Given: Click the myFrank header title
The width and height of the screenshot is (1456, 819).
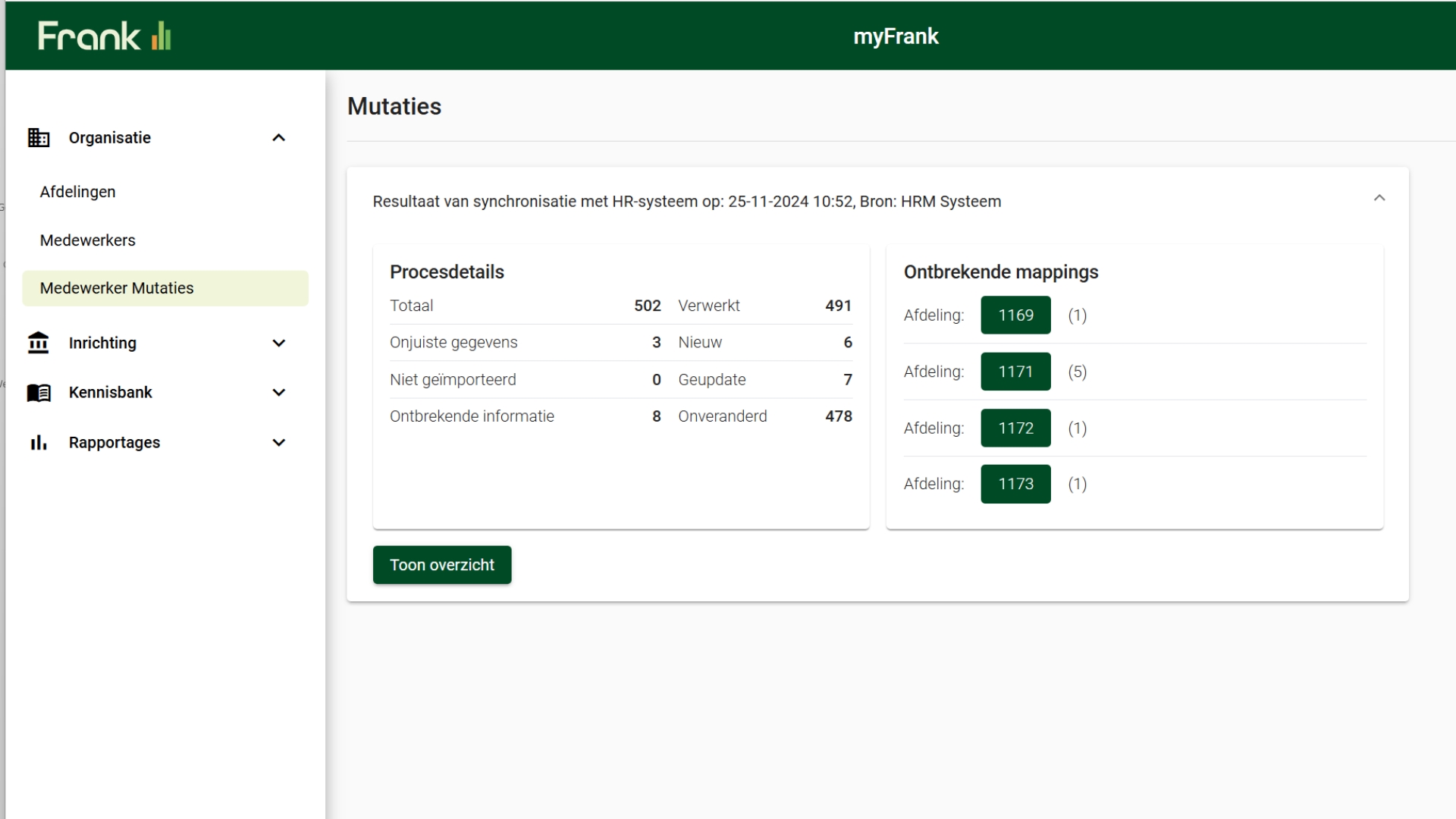Looking at the screenshot, I should click(896, 36).
